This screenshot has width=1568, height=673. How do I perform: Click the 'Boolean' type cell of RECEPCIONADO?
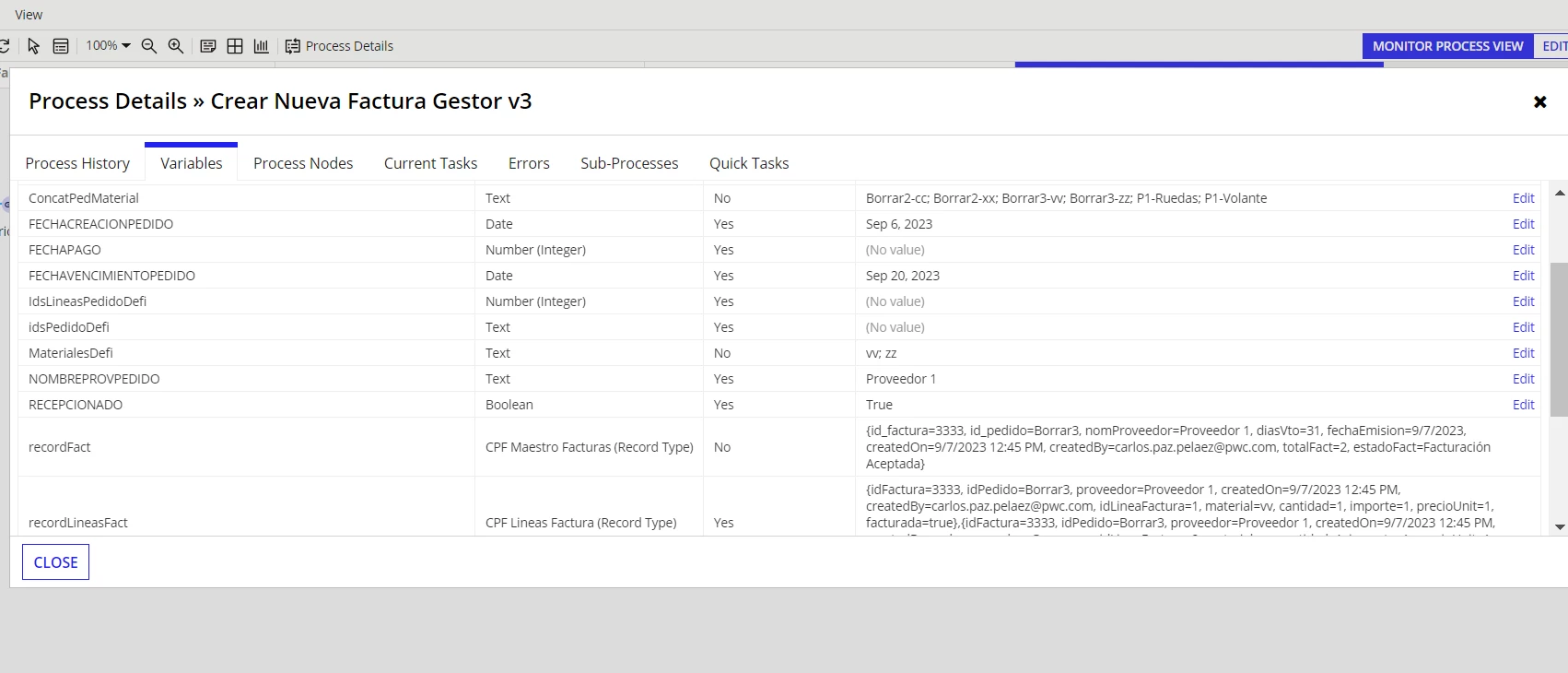[x=509, y=405]
